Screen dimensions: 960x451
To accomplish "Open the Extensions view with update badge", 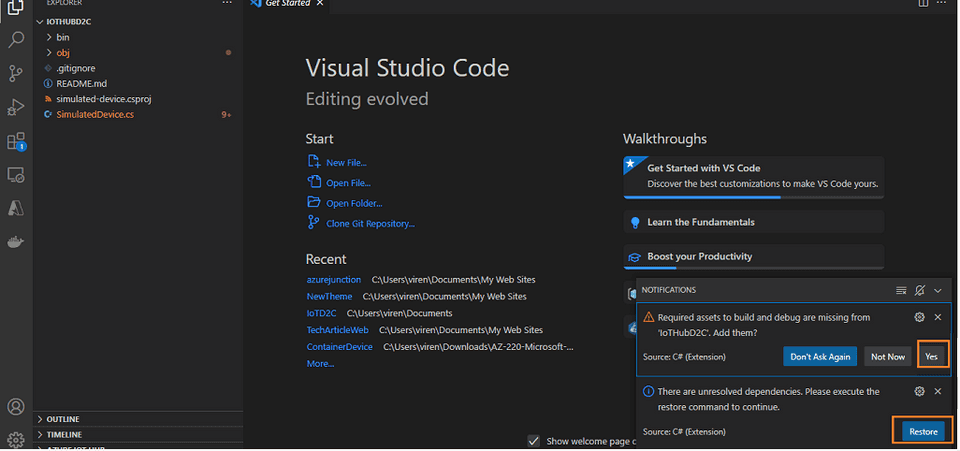I will tap(16, 141).
